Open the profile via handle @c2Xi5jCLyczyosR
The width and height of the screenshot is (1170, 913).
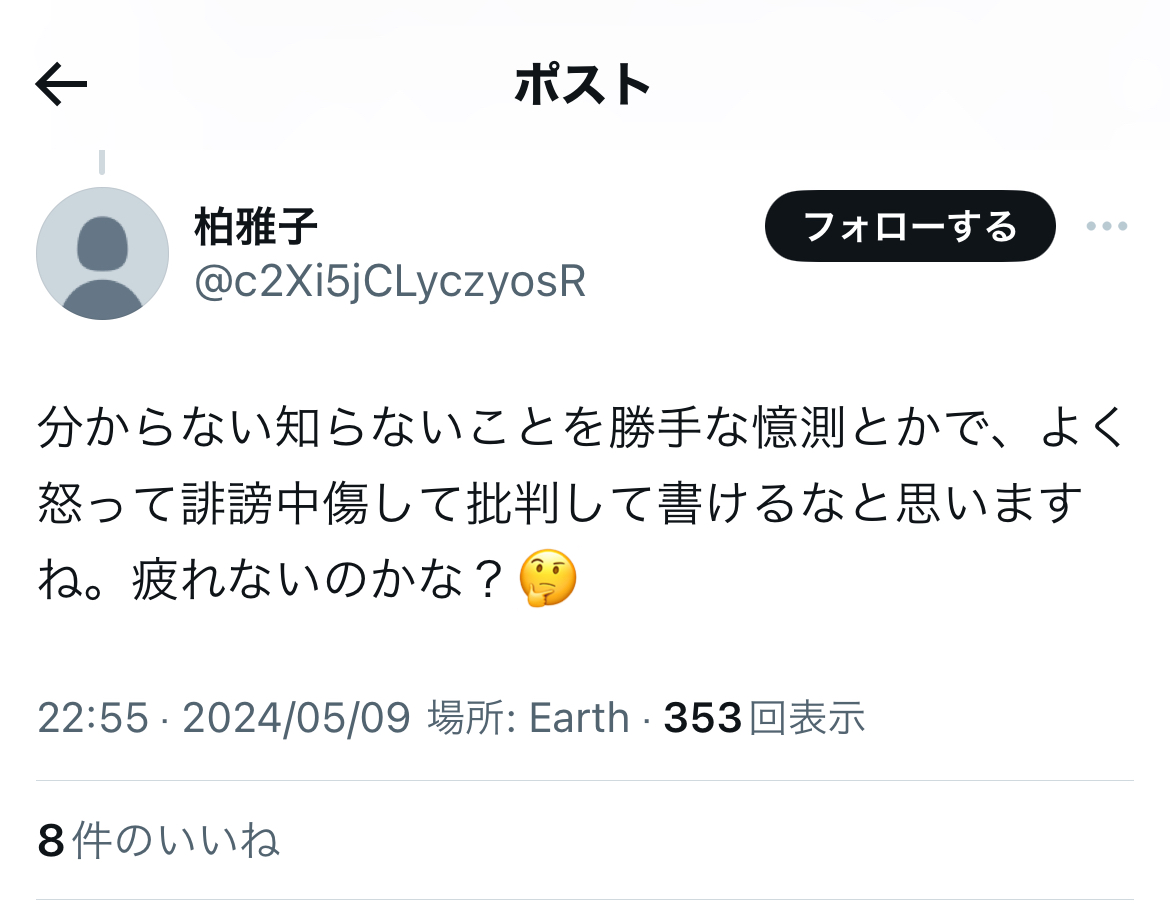tap(390, 282)
